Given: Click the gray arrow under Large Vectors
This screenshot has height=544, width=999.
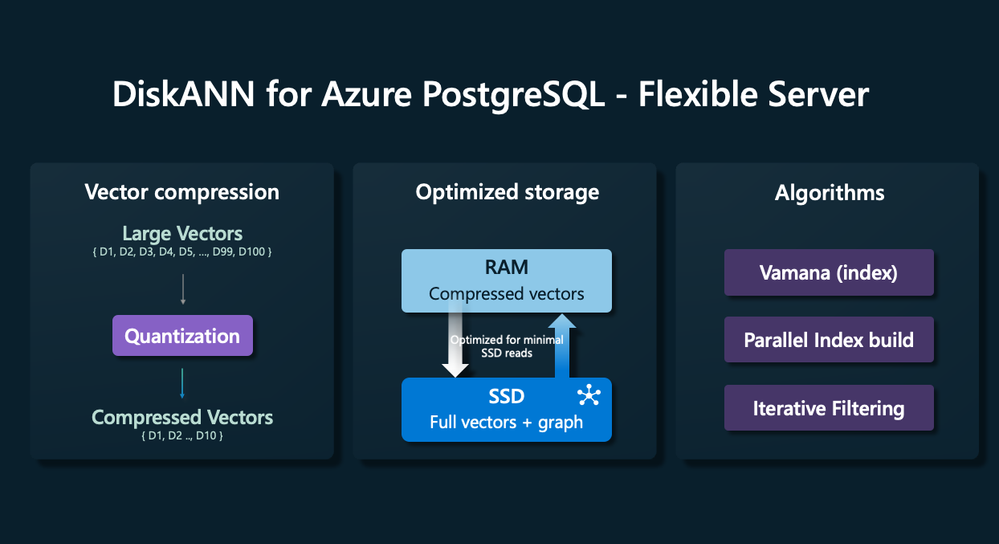Looking at the screenshot, I should point(183,289).
